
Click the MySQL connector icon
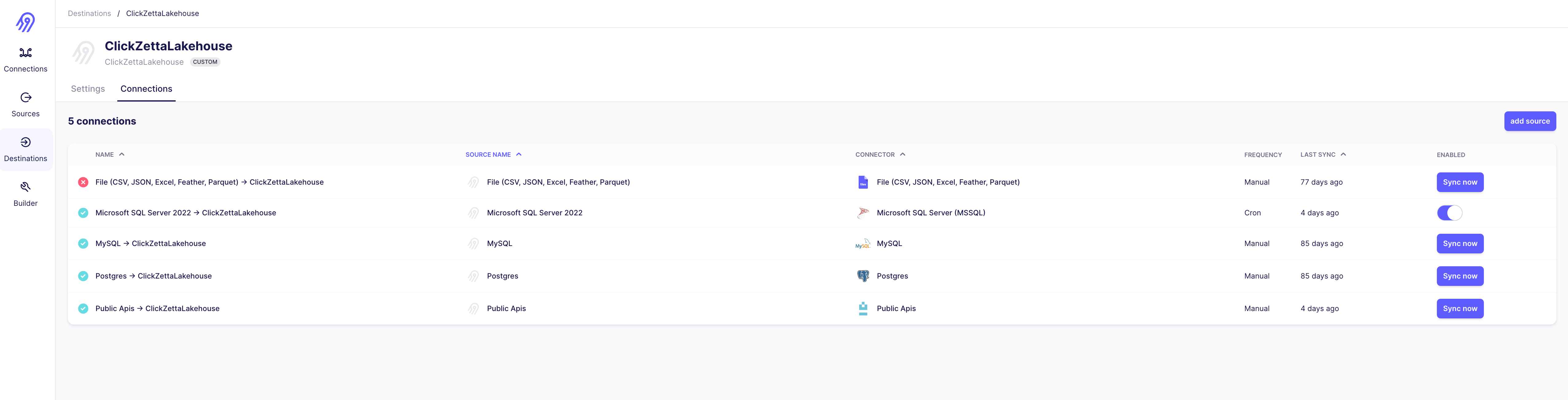tap(863, 243)
